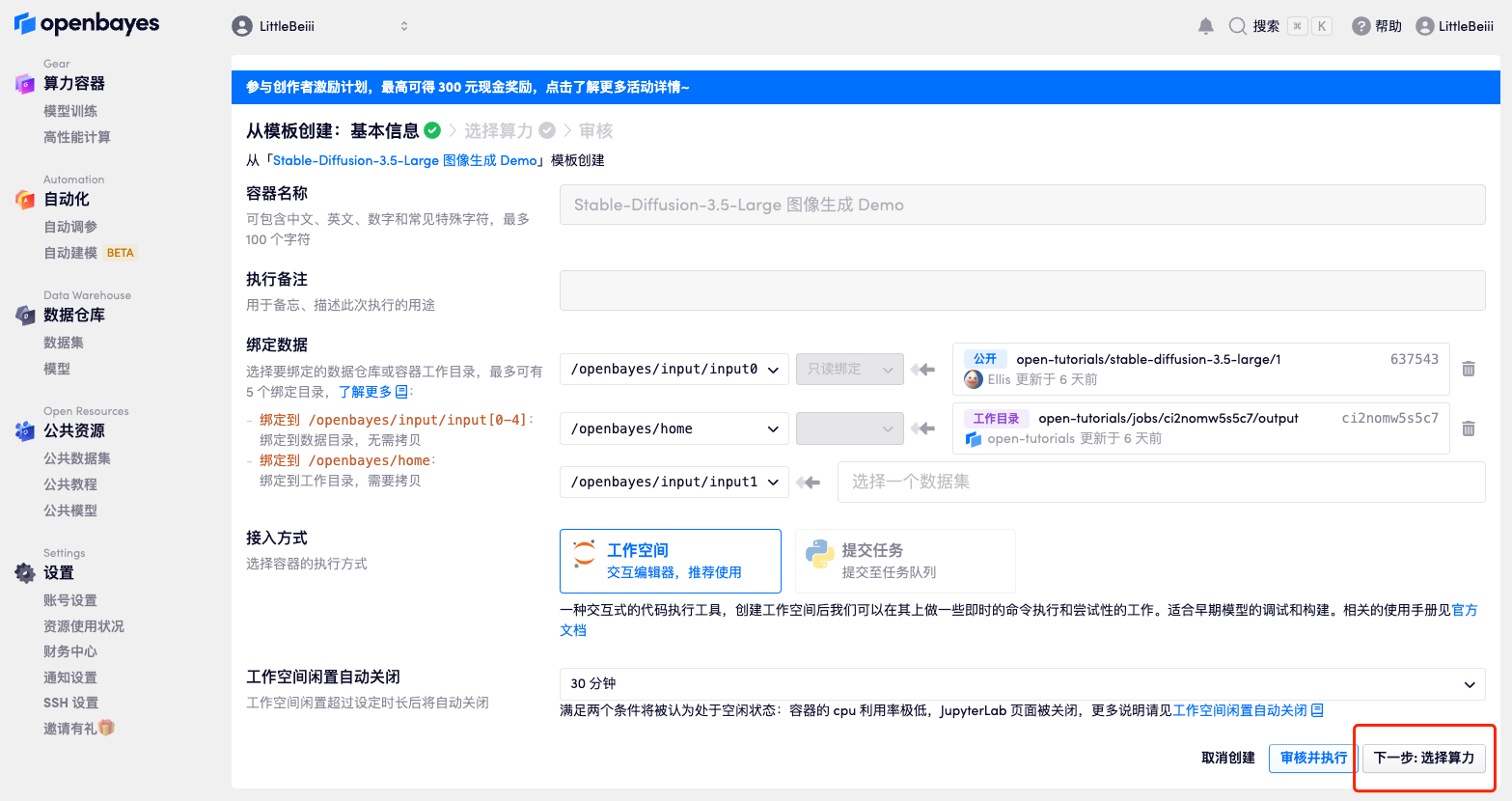Click the notification bell icon
This screenshot has height=801, width=1512.
coord(1205,26)
